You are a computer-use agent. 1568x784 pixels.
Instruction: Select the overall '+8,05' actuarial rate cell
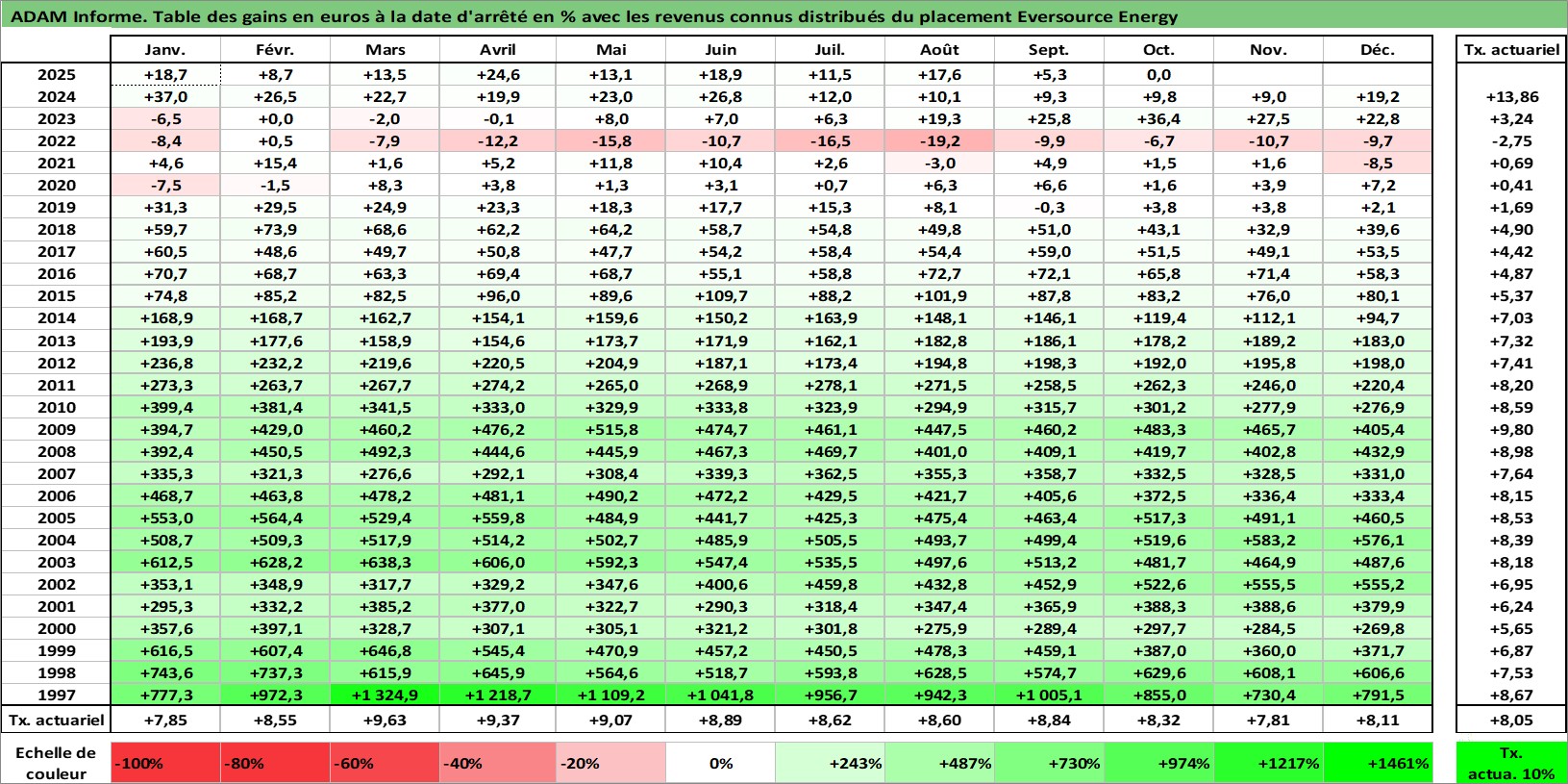[1511, 720]
